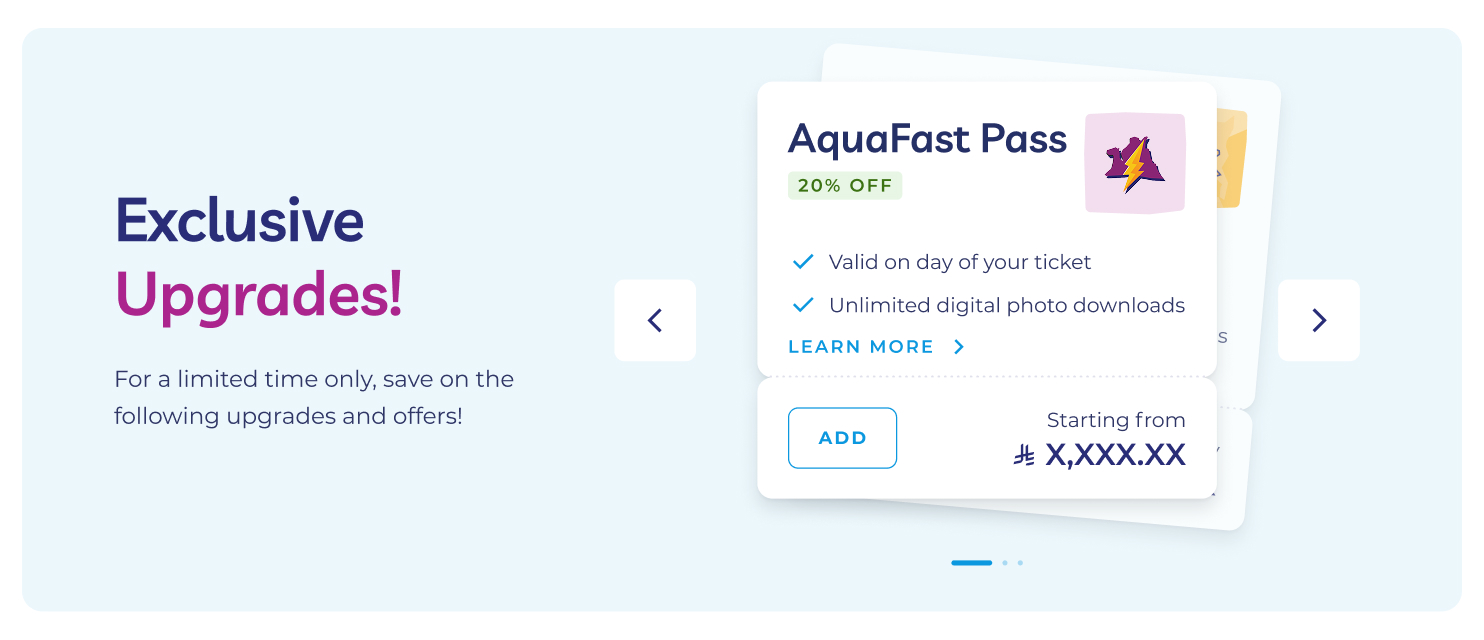
Task: Click the Exclusive Upgrades! heading
Action: click(x=259, y=257)
